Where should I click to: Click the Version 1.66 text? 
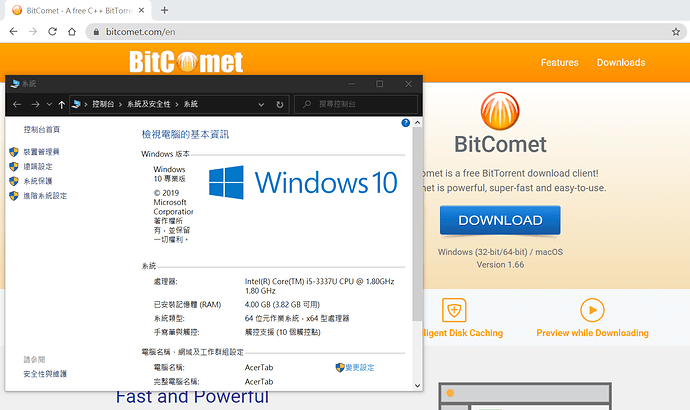point(500,265)
